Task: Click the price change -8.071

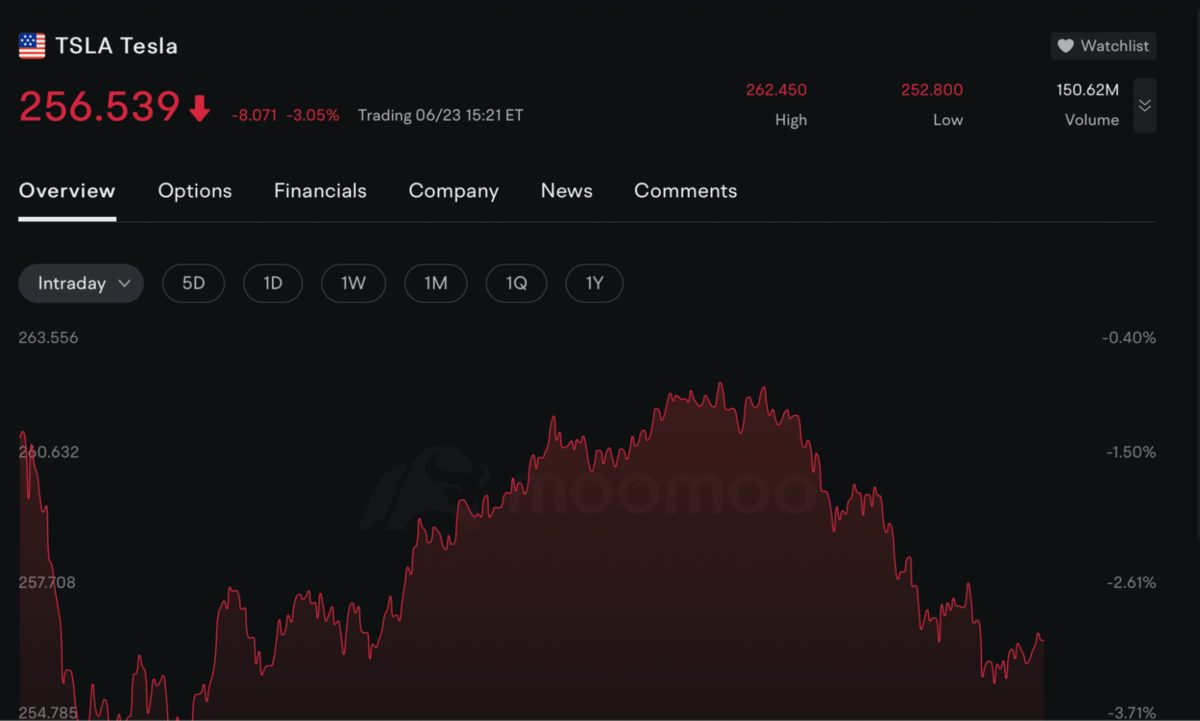Action: pyautogui.click(x=254, y=116)
